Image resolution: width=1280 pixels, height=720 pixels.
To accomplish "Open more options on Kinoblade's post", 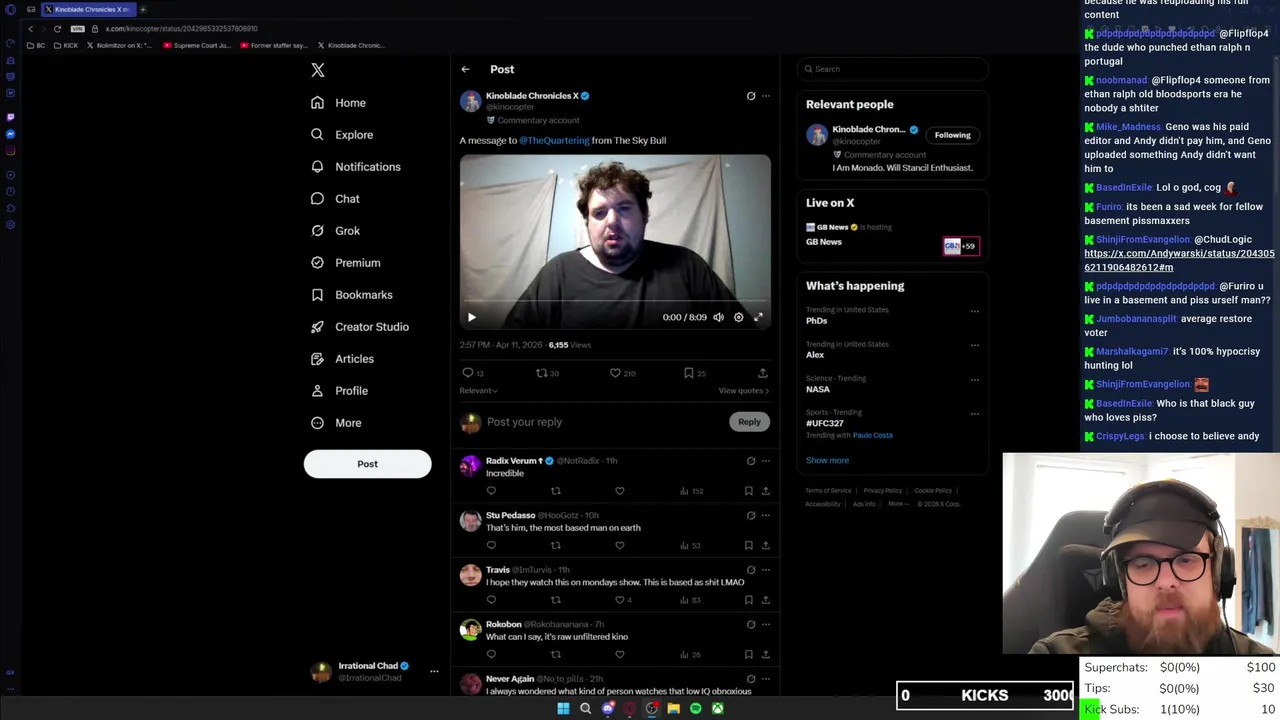I will click(766, 96).
